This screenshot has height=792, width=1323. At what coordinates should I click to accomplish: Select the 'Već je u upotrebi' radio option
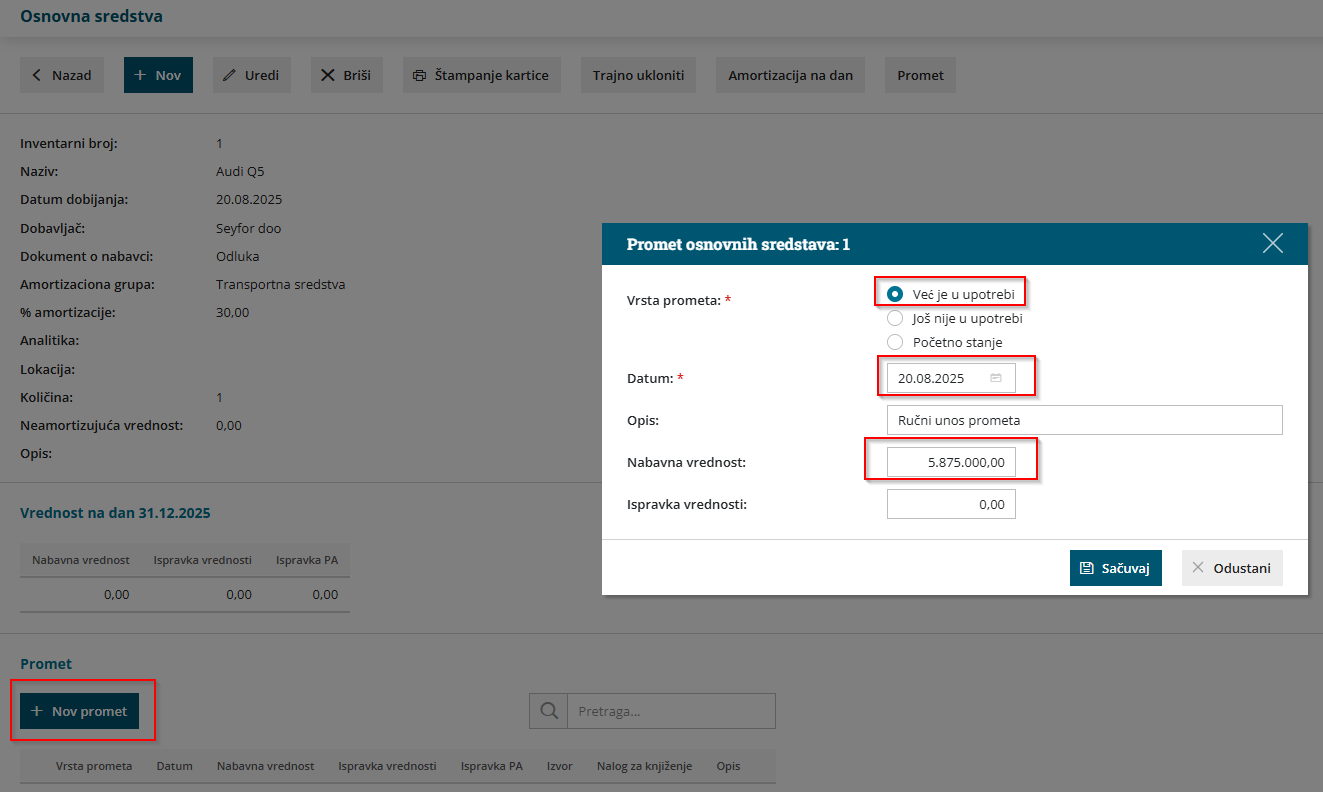pyautogui.click(x=895, y=294)
